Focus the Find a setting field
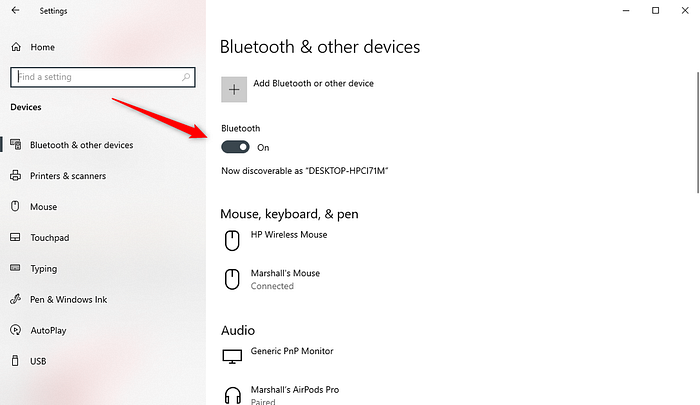This screenshot has height=405, width=700. click(x=103, y=77)
